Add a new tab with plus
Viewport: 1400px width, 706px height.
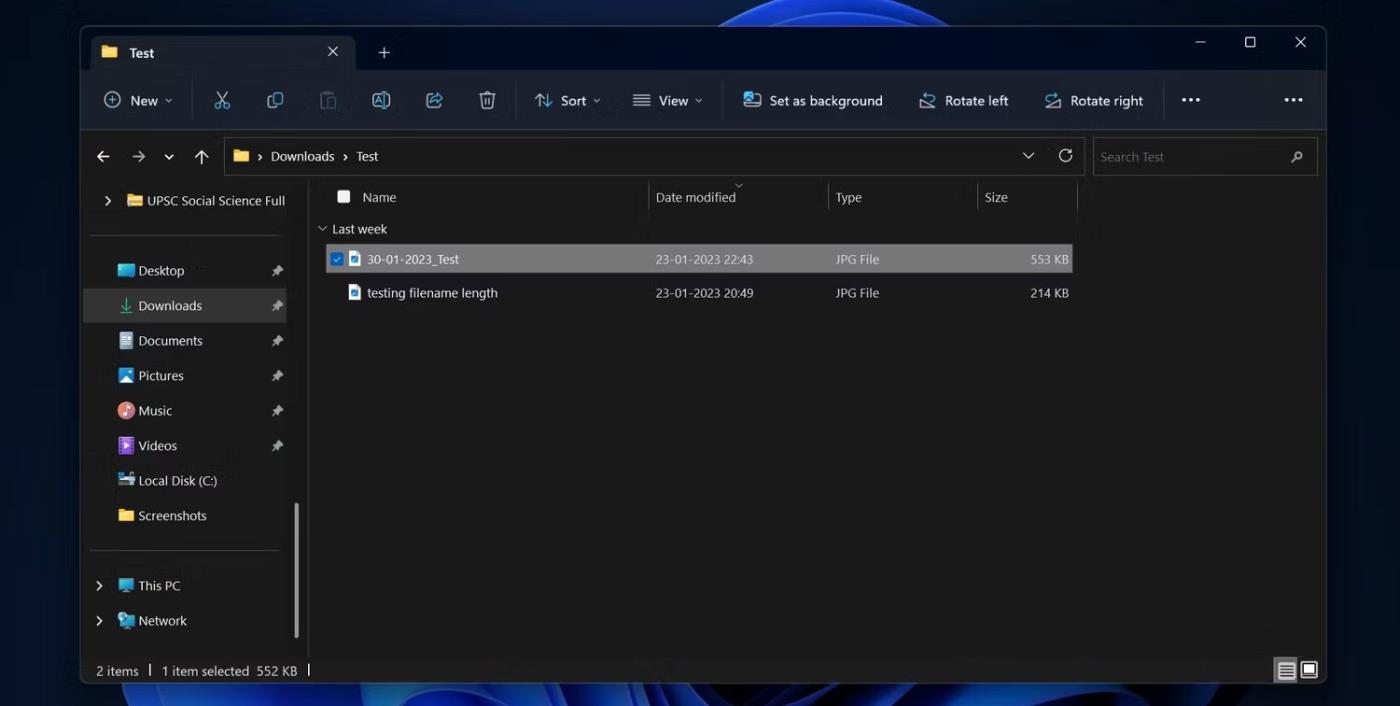pos(384,53)
